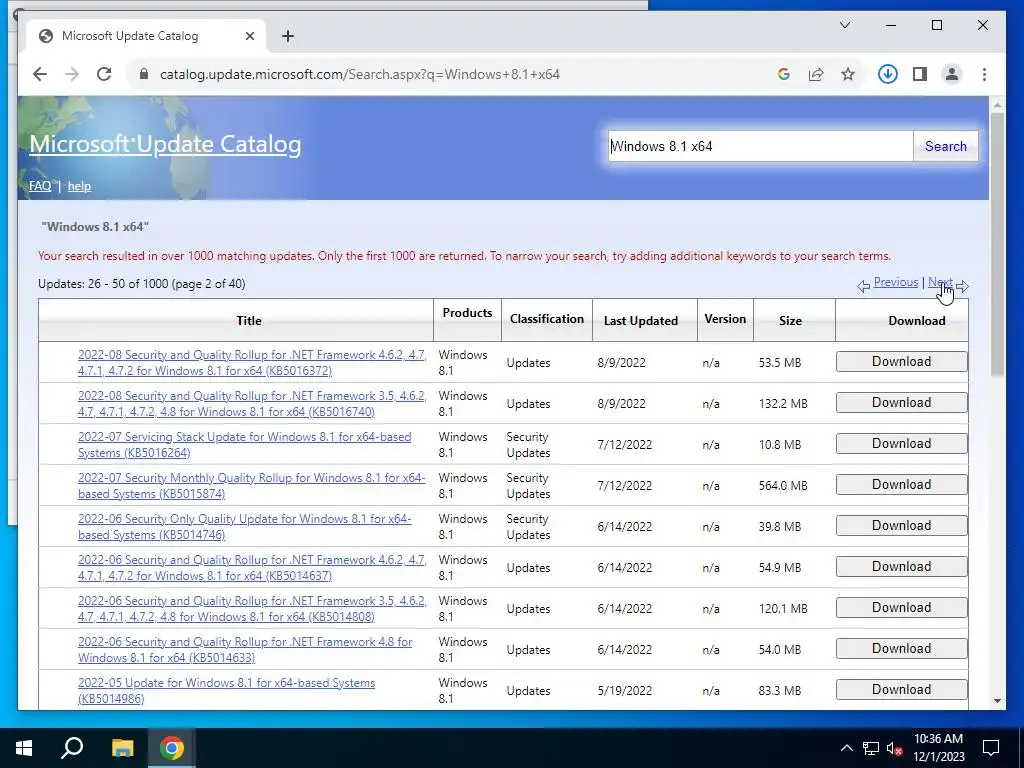1024x768 pixels.
Task: Download the 54.0 MB KB5014633 update
Action: (x=901, y=648)
